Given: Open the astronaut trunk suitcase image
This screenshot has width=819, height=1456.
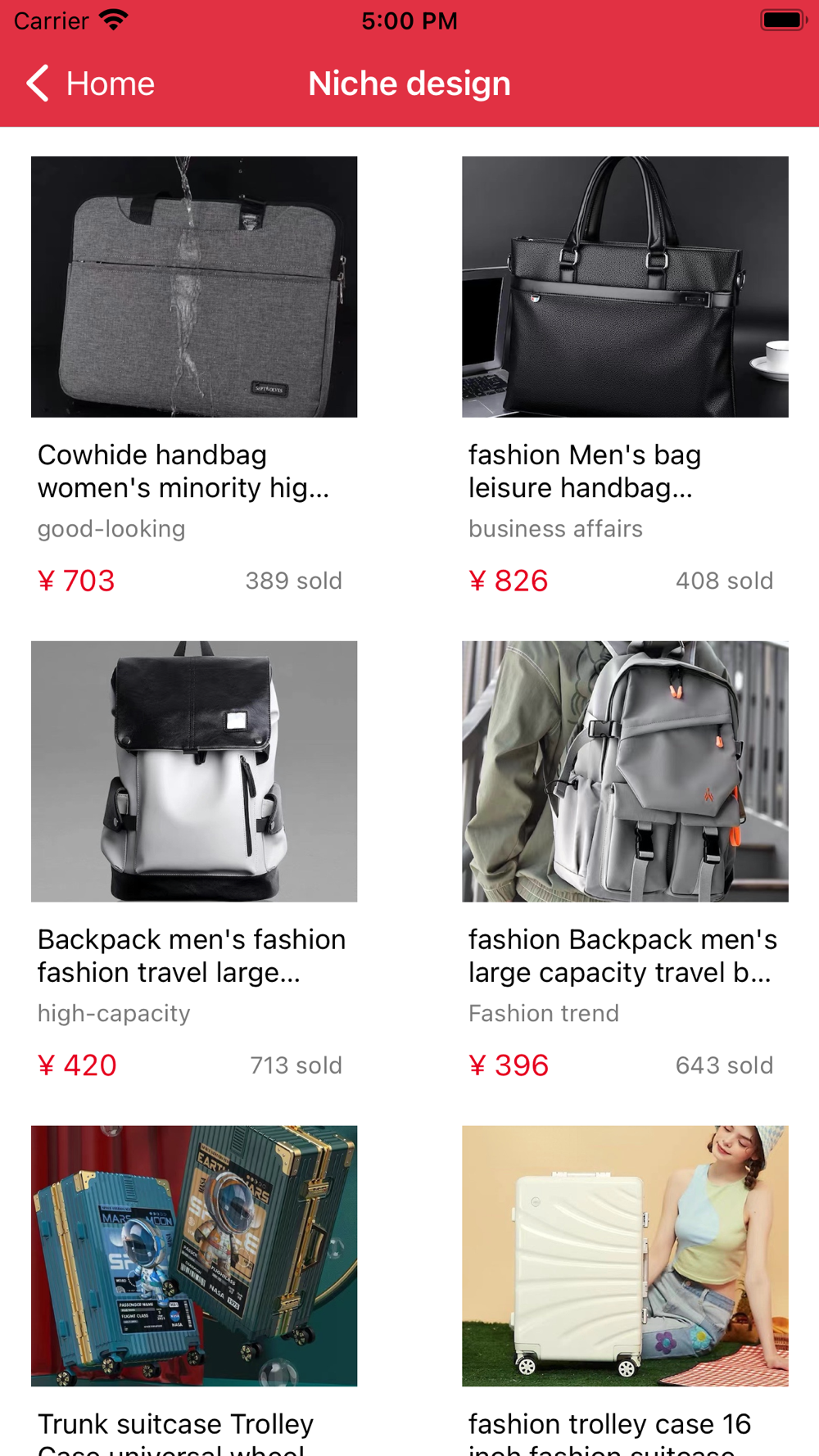Looking at the screenshot, I should point(194,1255).
